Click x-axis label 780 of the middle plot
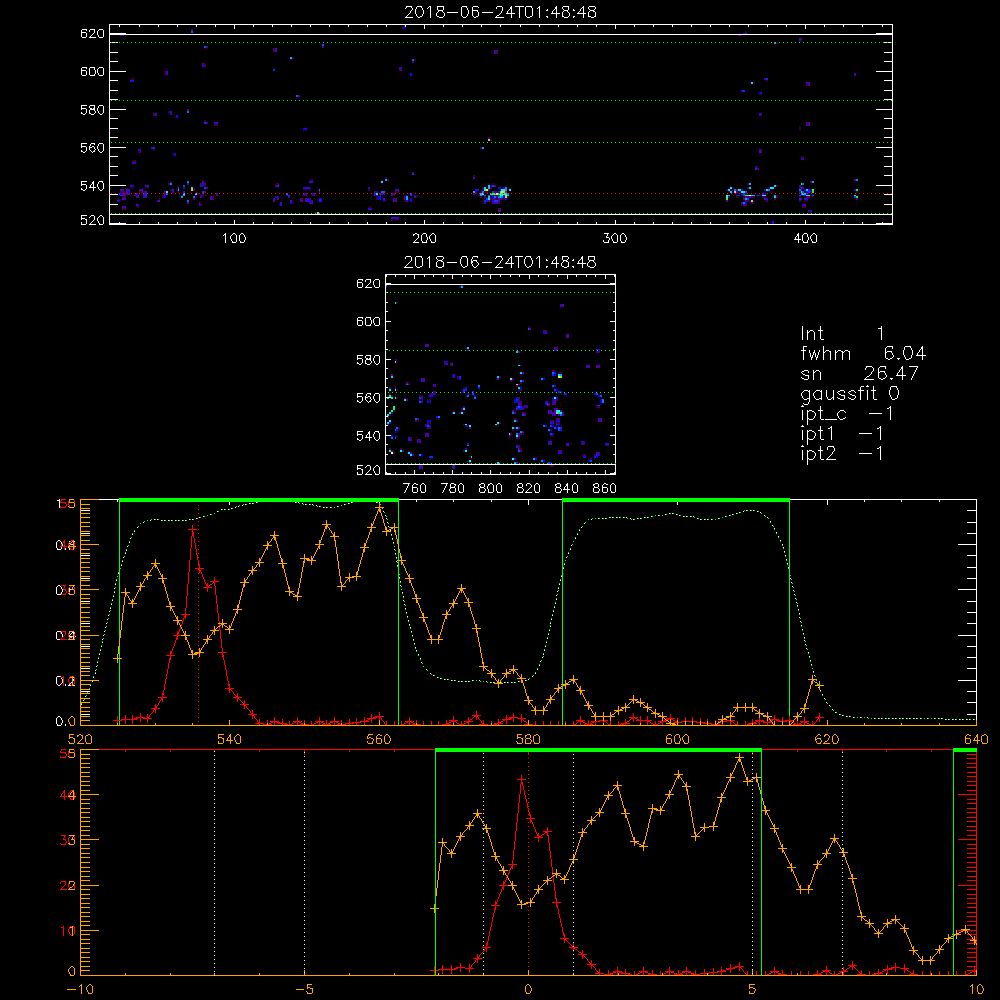The height and width of the screenshot is (1000, 1000). pos(453,489)
